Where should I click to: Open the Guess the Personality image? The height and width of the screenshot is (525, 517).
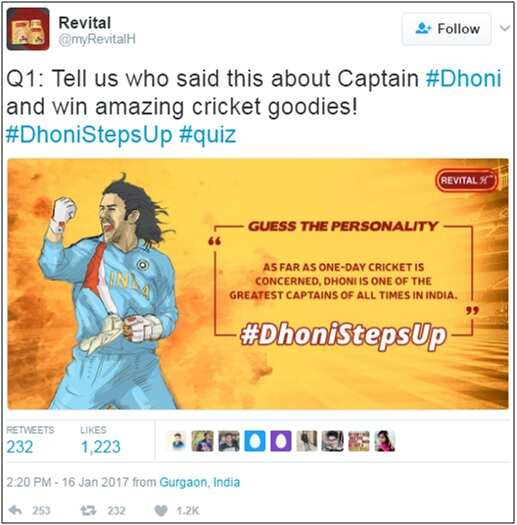pyautogui.click(x=258, y=284)
